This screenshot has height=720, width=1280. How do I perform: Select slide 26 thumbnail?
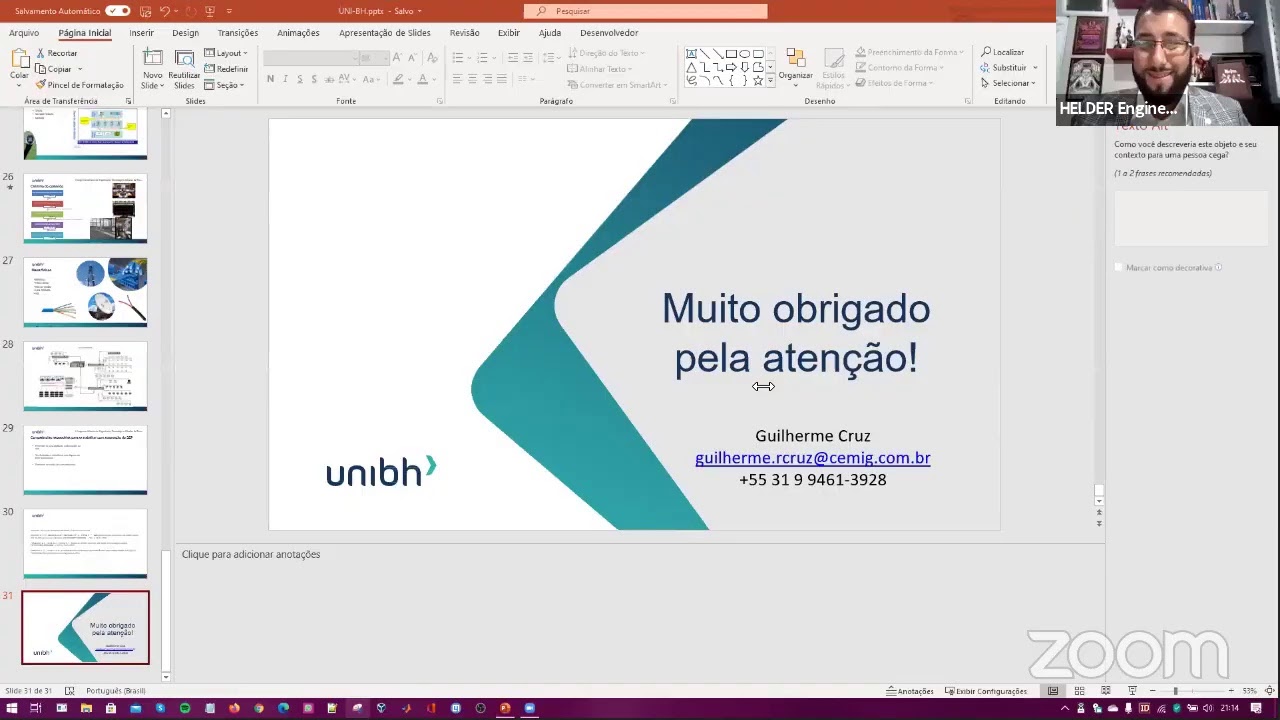[85, 209]
